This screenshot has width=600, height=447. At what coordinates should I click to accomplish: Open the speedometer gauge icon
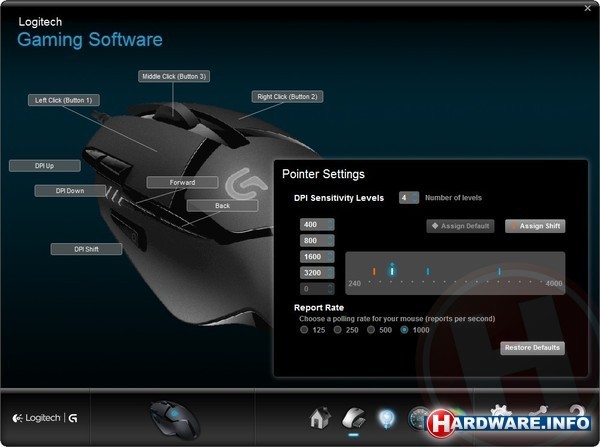418,419
